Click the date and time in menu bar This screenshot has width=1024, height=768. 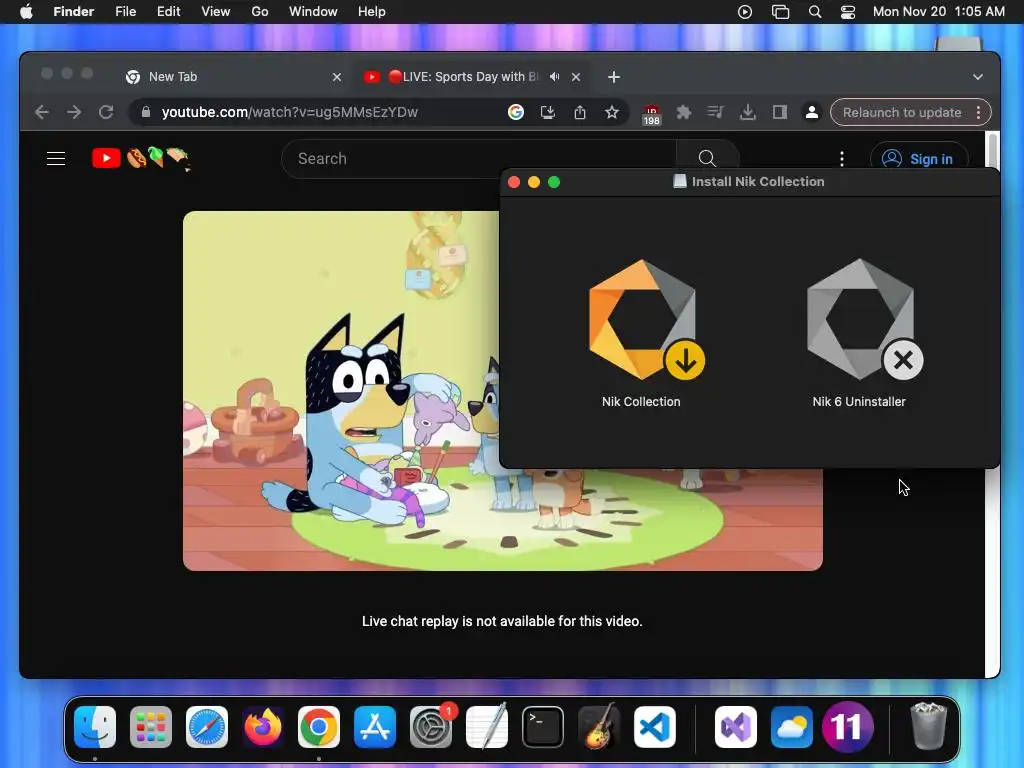938,12
